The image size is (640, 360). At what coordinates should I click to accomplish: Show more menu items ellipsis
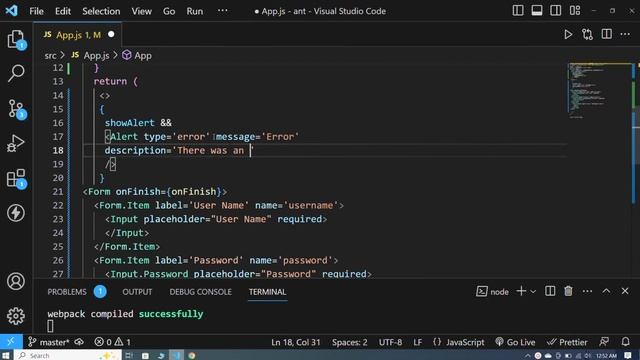click(222, 11)
